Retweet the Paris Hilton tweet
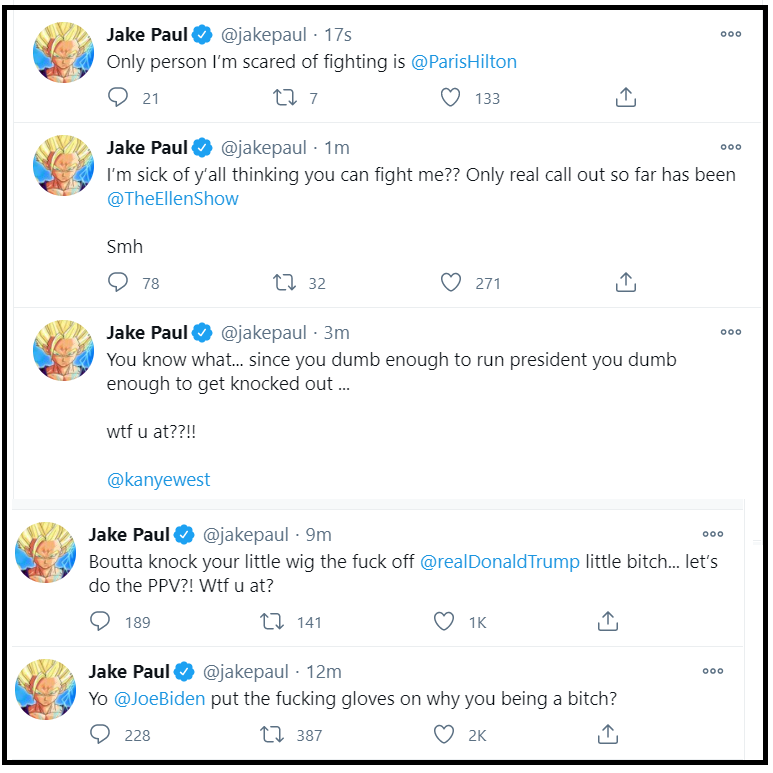 tap(285, 97)
